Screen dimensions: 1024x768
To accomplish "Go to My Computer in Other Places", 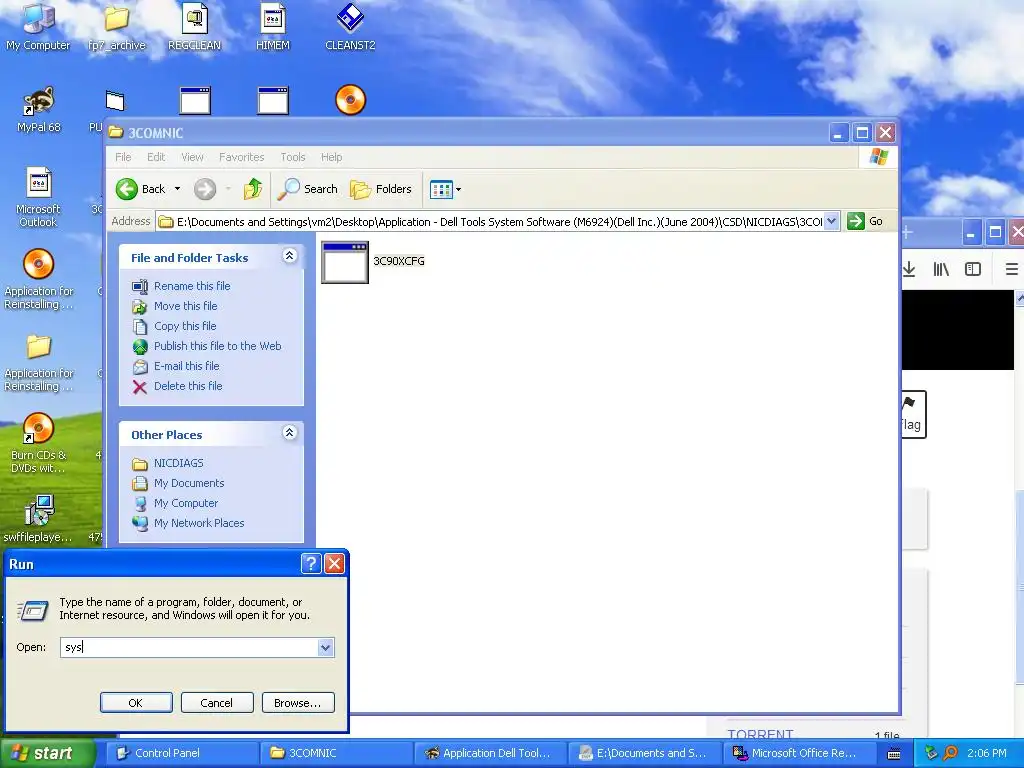I will [x=185, y=504].
